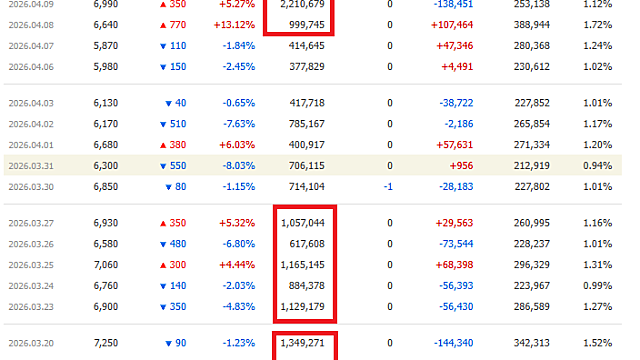
Task: Select date 2026.04.08 in the table
Action: [x=31, y=25]
